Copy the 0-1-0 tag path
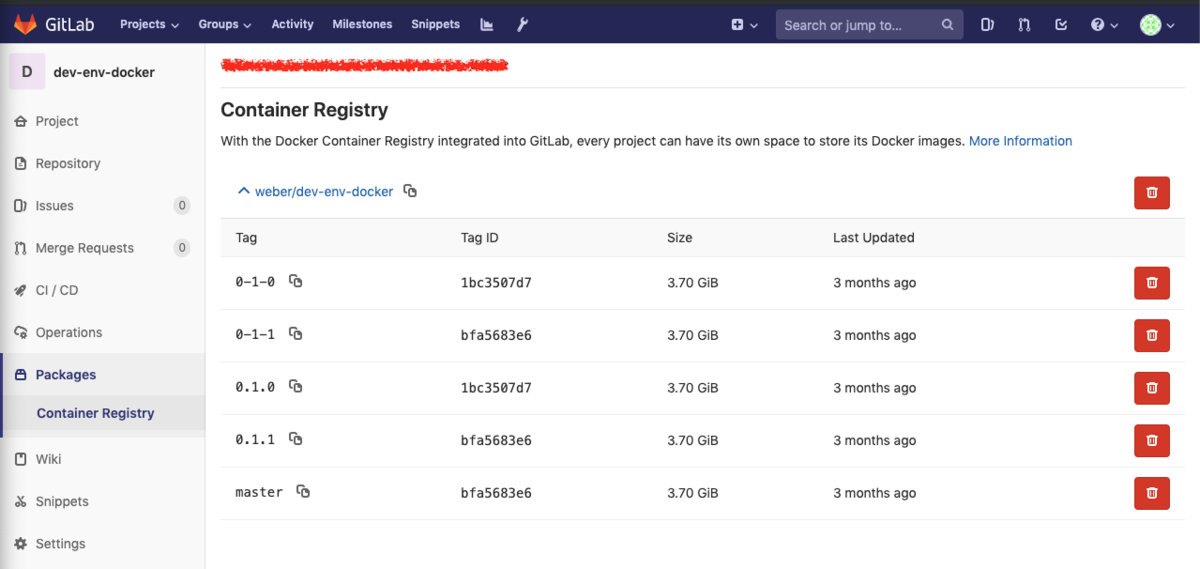 tap(295, 281)
